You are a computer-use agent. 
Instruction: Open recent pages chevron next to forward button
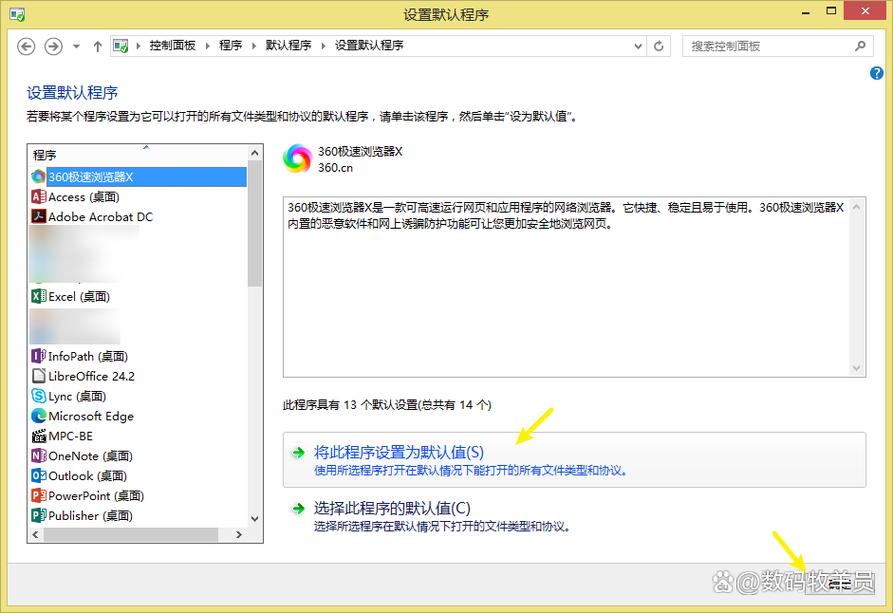coord(75,46)
